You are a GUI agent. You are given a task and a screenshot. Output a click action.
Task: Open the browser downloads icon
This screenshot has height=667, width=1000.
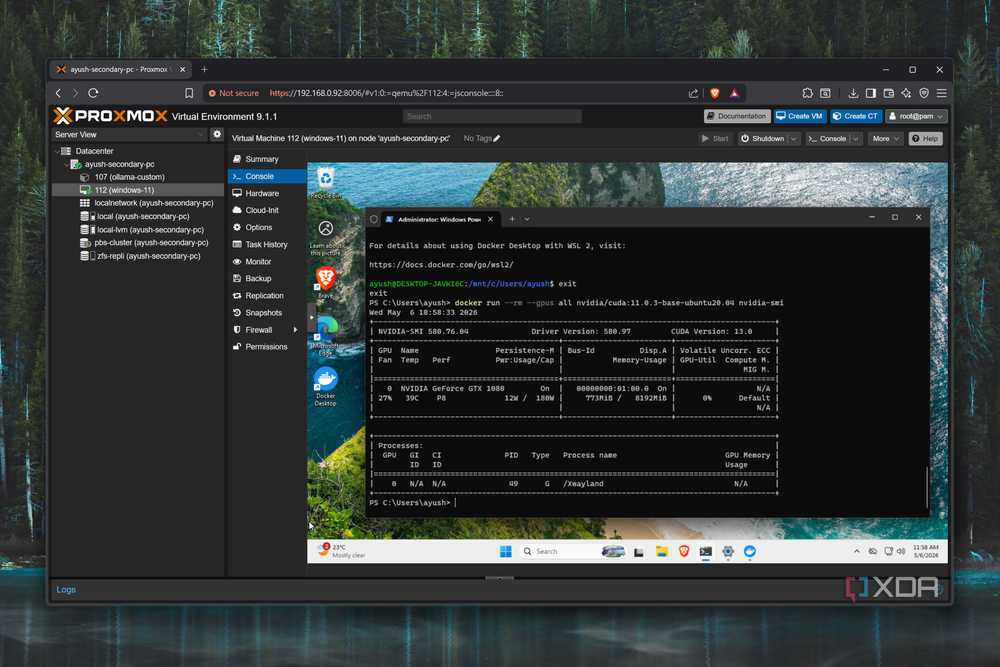(853, 93)
